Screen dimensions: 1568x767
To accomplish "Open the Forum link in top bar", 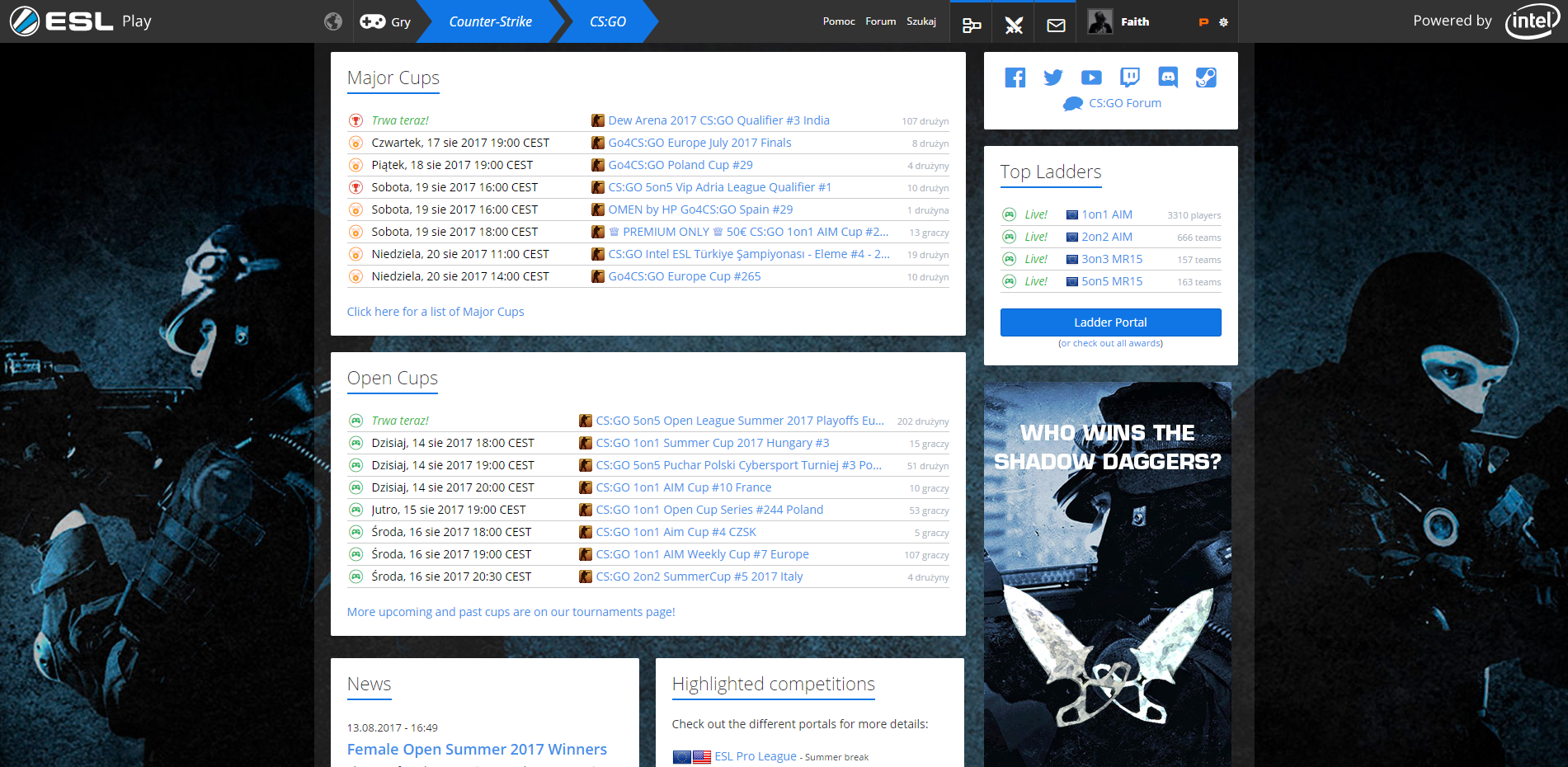I will 880,21.
